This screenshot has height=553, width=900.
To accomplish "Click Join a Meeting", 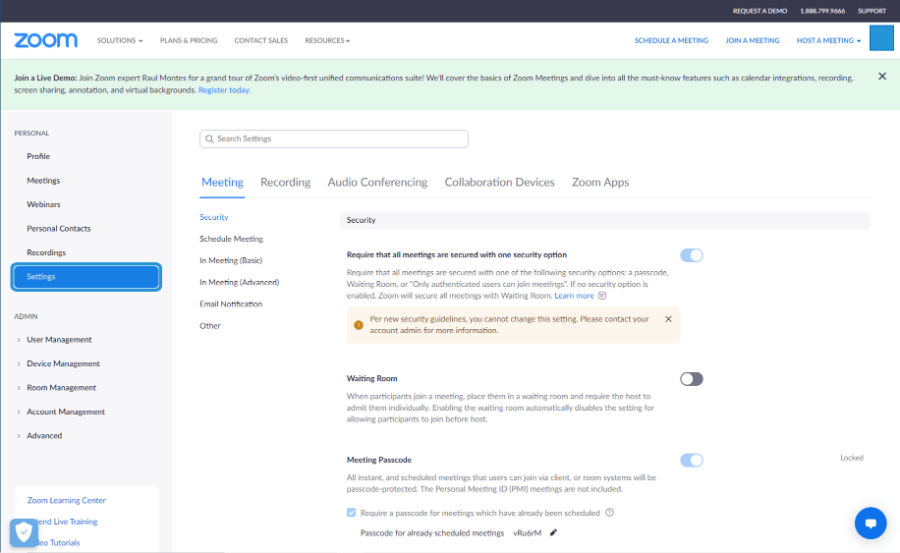I will click(x=752, y=40).
